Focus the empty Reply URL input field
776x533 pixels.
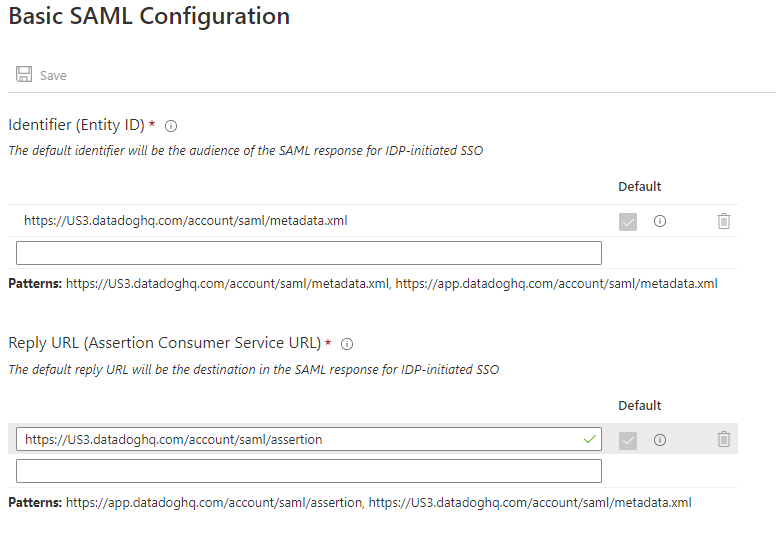(x=309, y=471)
